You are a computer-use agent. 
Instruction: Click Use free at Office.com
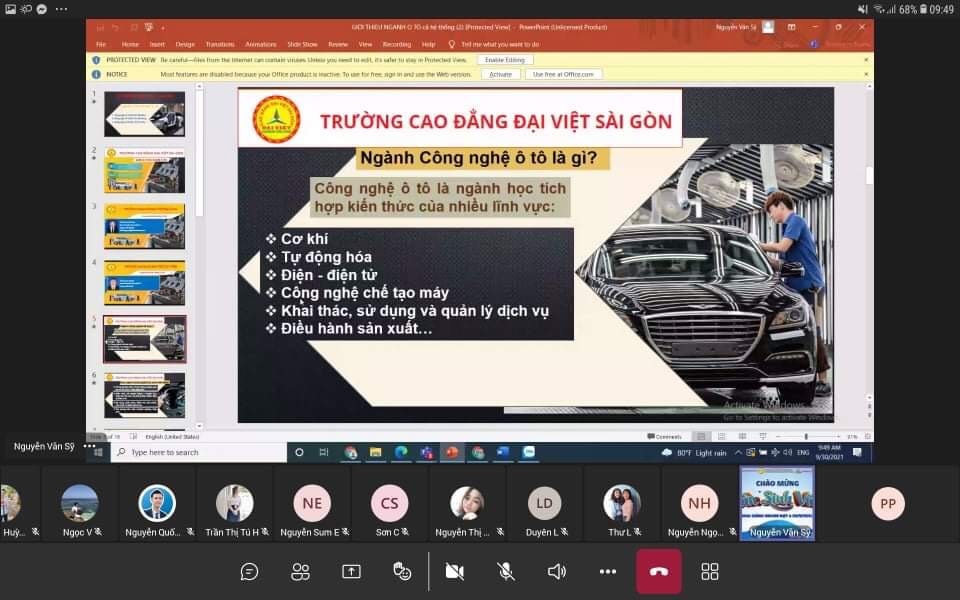point(563,74)
